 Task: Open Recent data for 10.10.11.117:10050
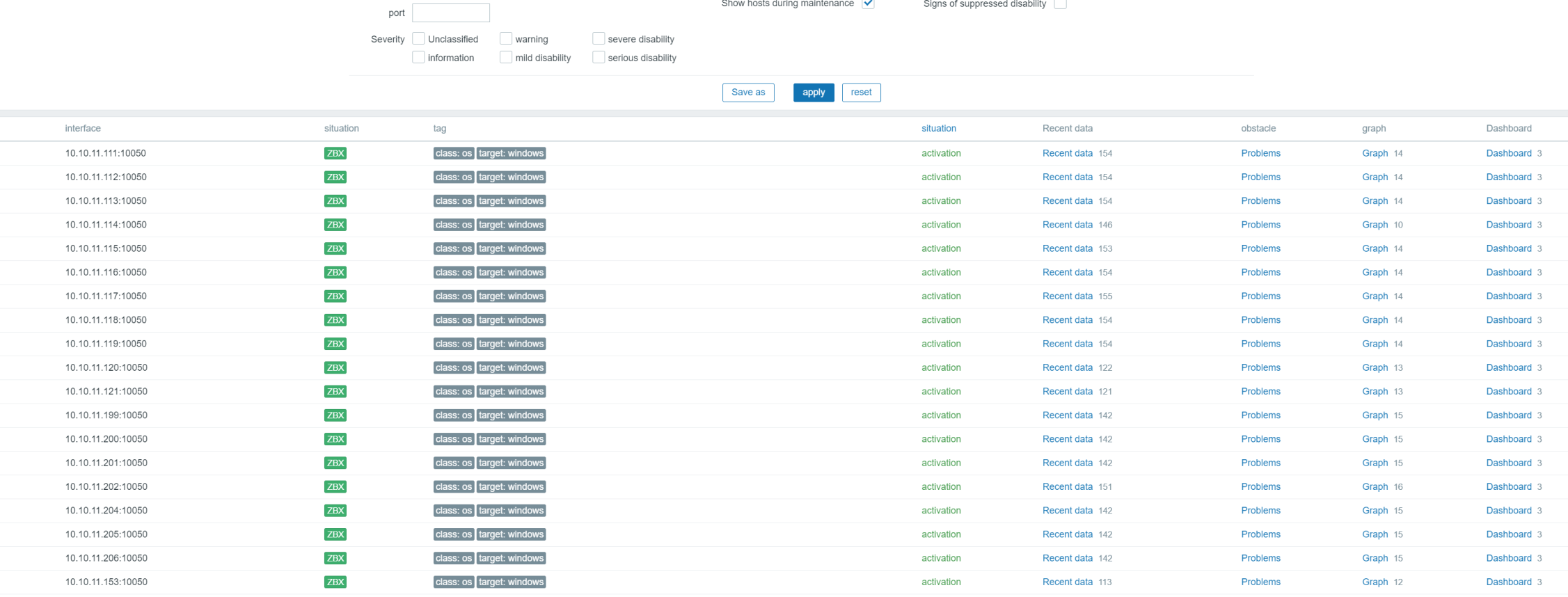(1067, 296)
